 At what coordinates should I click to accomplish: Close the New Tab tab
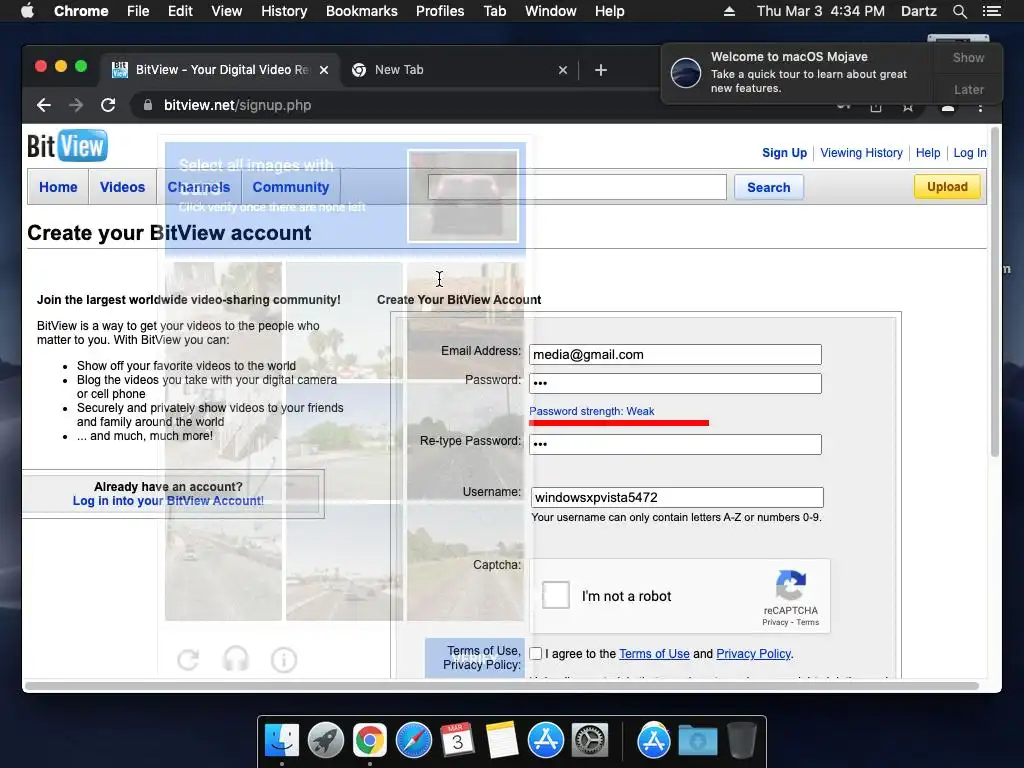coord(563,70)
